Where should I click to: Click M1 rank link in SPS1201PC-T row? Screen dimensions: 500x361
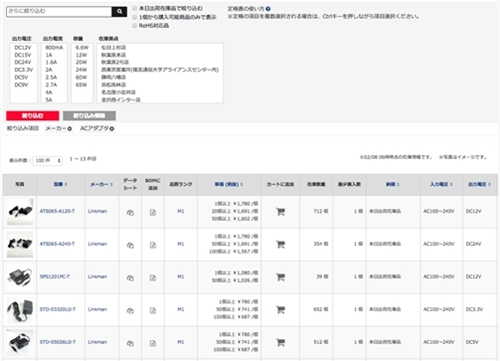[181, 277]
